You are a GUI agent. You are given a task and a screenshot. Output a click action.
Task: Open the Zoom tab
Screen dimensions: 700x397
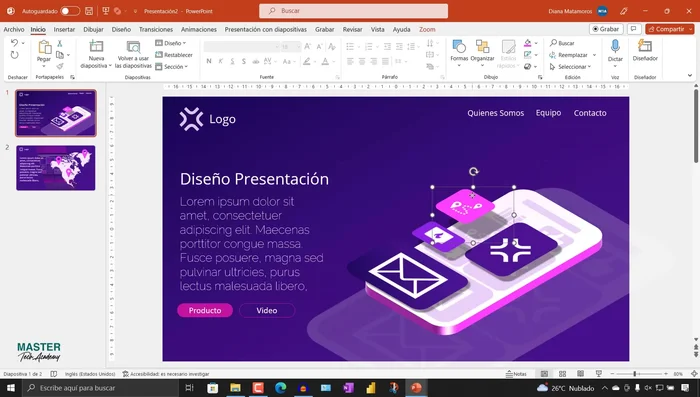(427, 29)
